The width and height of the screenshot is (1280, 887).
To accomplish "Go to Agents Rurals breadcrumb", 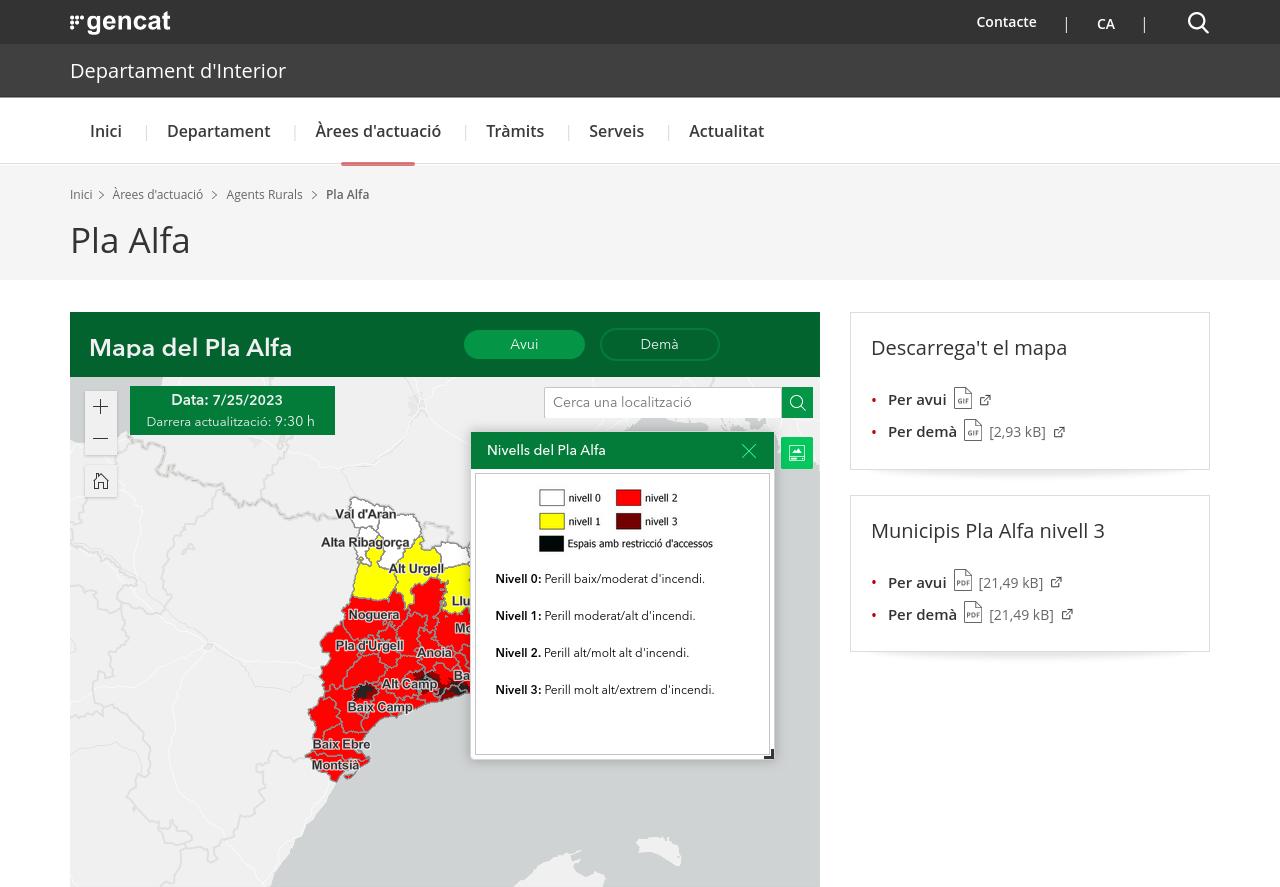I will 264,195.
